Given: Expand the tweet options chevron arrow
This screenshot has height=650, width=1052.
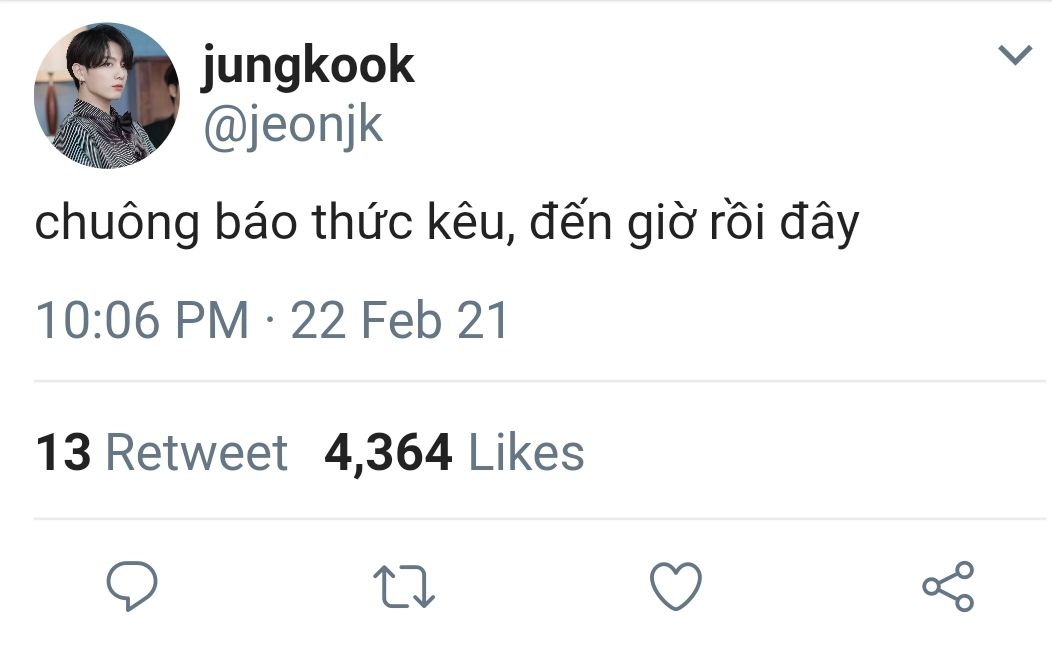Looking at the screenshot, I should click(x=1014, y=54).
